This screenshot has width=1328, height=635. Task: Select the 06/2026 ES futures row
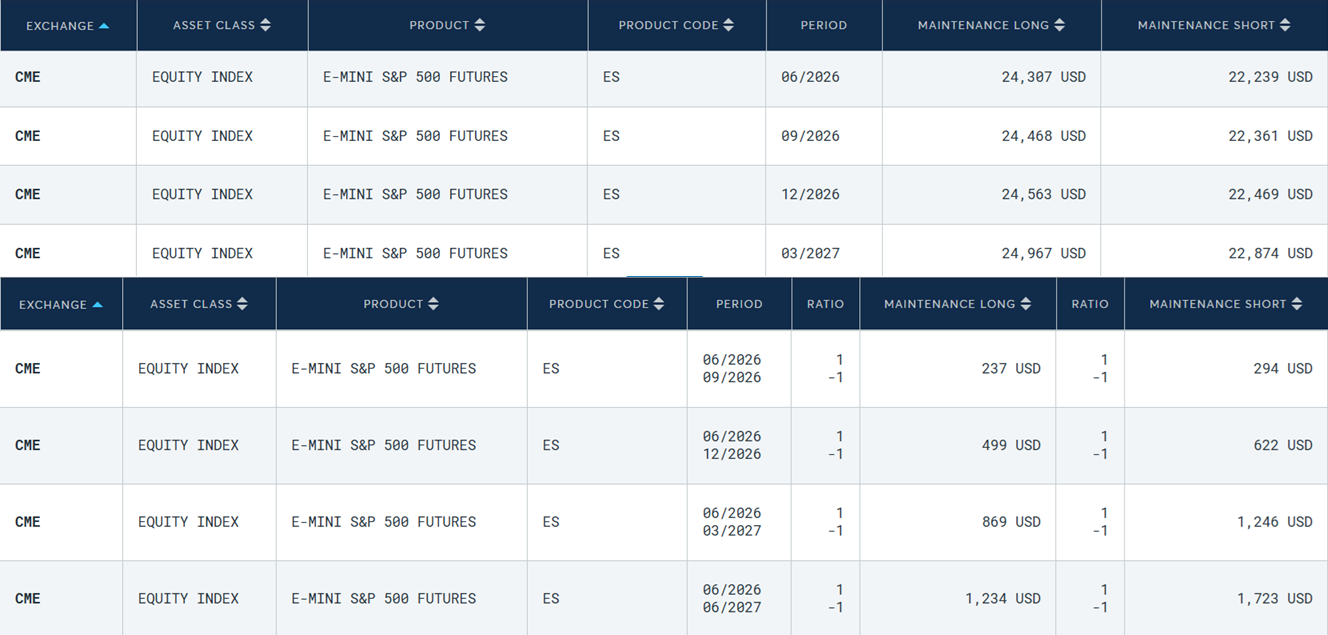(664, 78)
